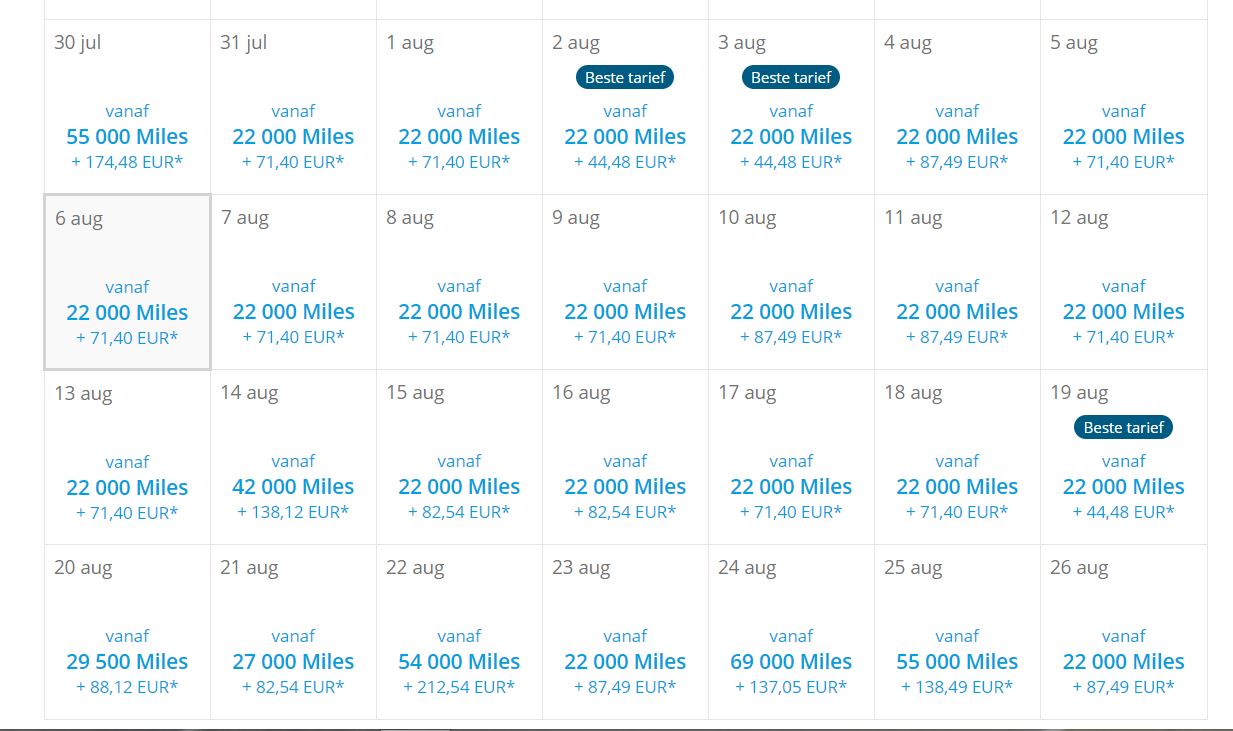This screenshot has width=1233, height=731.
Task: Select the 13 aug date cell
Action: click(127, 458)
